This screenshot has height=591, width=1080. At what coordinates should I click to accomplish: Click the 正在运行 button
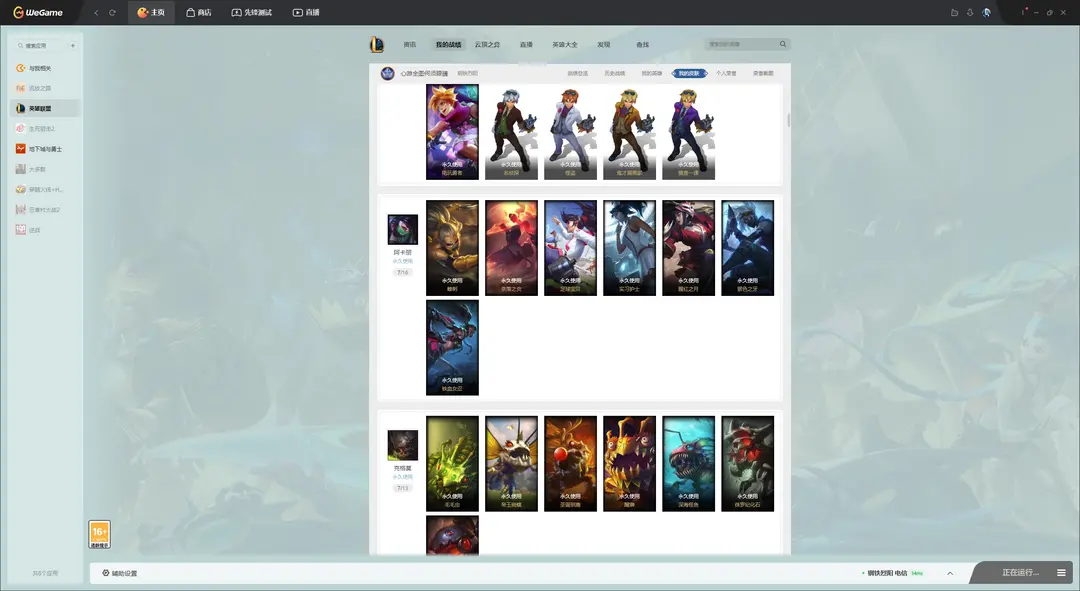(1019, 572)
